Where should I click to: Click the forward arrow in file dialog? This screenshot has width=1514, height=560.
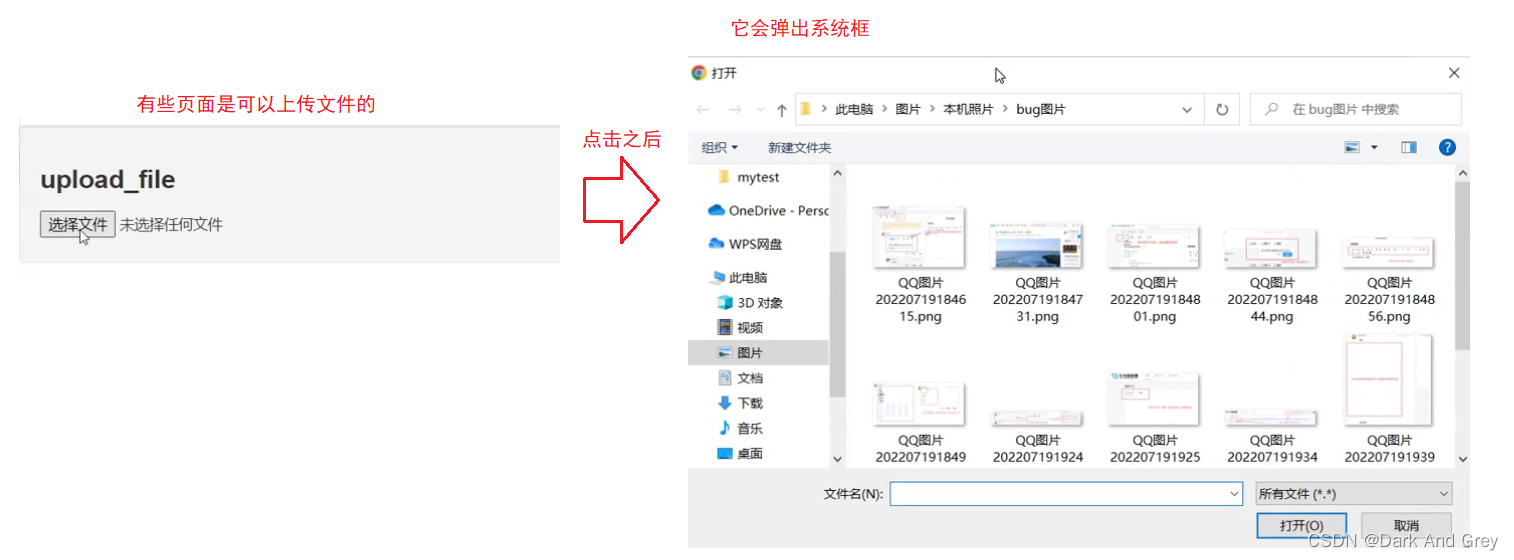click(735, 110)
